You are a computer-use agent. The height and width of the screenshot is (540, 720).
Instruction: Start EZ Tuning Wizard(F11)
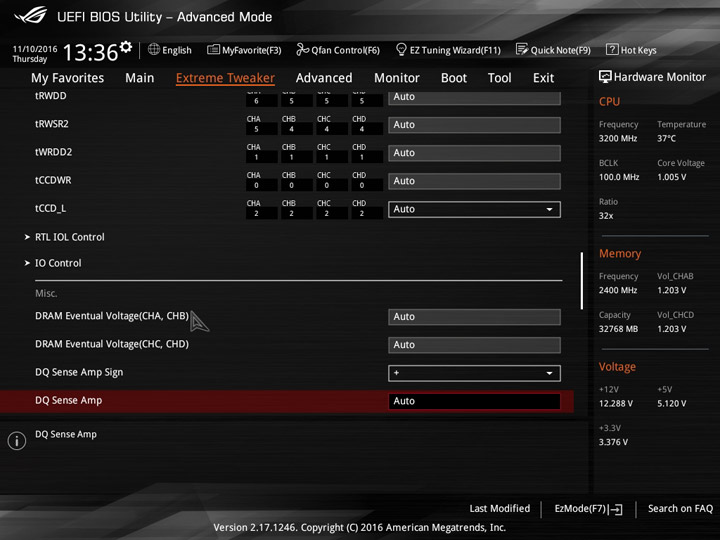455,50
